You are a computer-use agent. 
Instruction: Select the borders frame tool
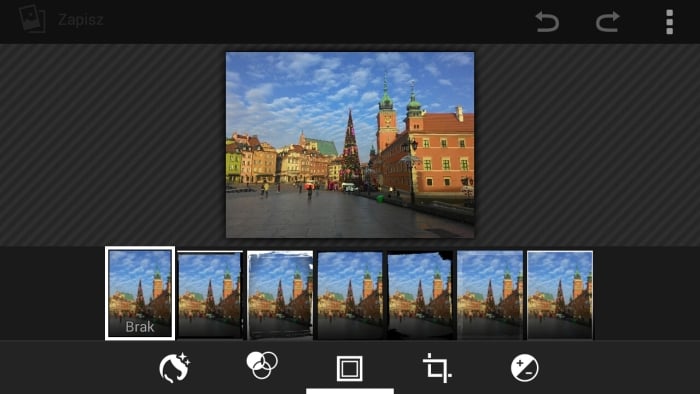coord(350,369)
